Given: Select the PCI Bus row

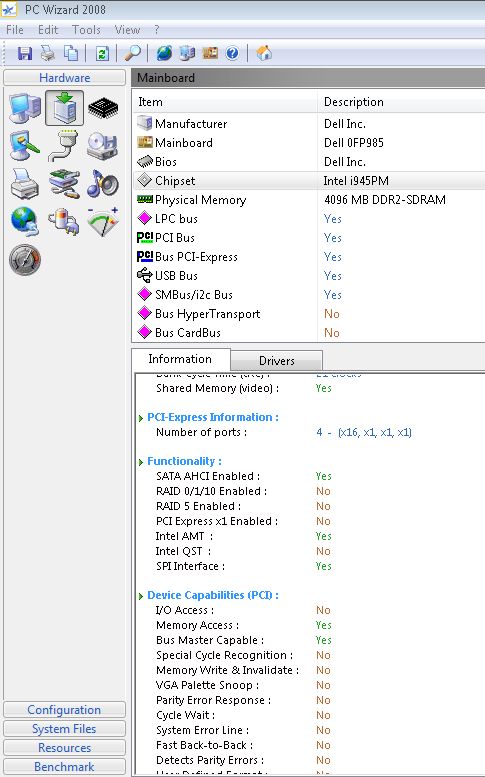Looking at the screenshot, I should coord(309,237).
